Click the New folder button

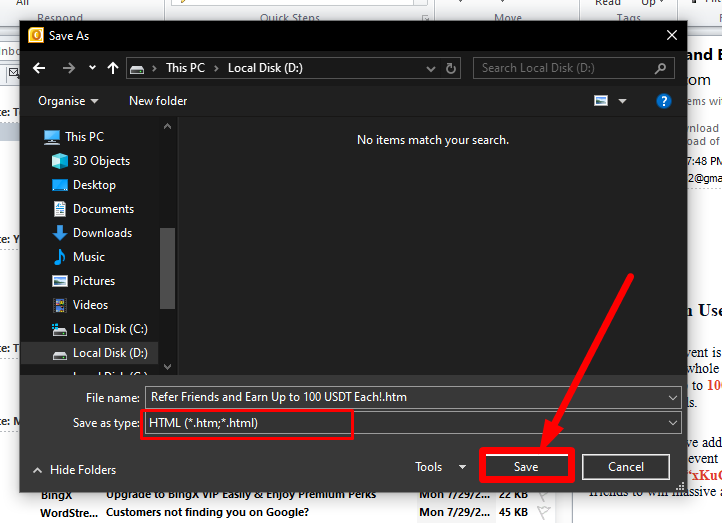point(158,101)
